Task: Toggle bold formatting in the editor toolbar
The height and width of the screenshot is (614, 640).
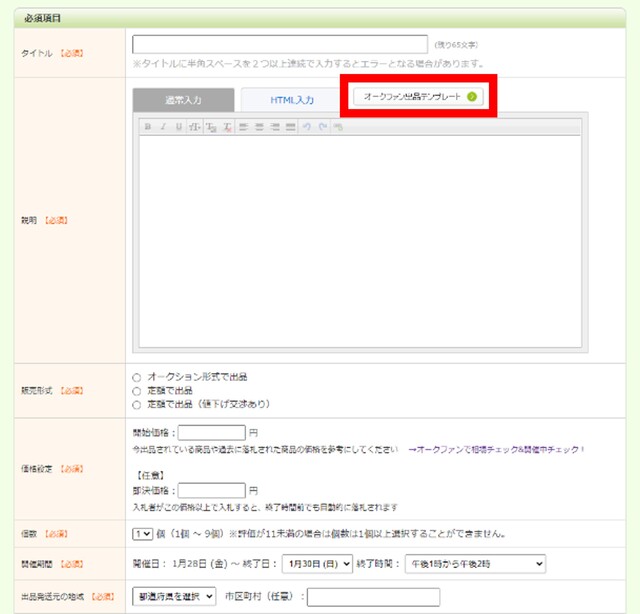Action: (x=147, y=127)
